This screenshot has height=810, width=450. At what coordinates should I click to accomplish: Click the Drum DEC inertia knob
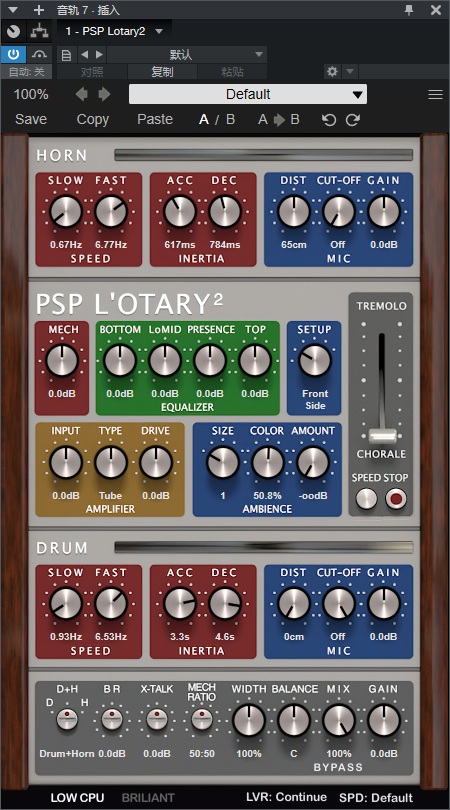225,604
